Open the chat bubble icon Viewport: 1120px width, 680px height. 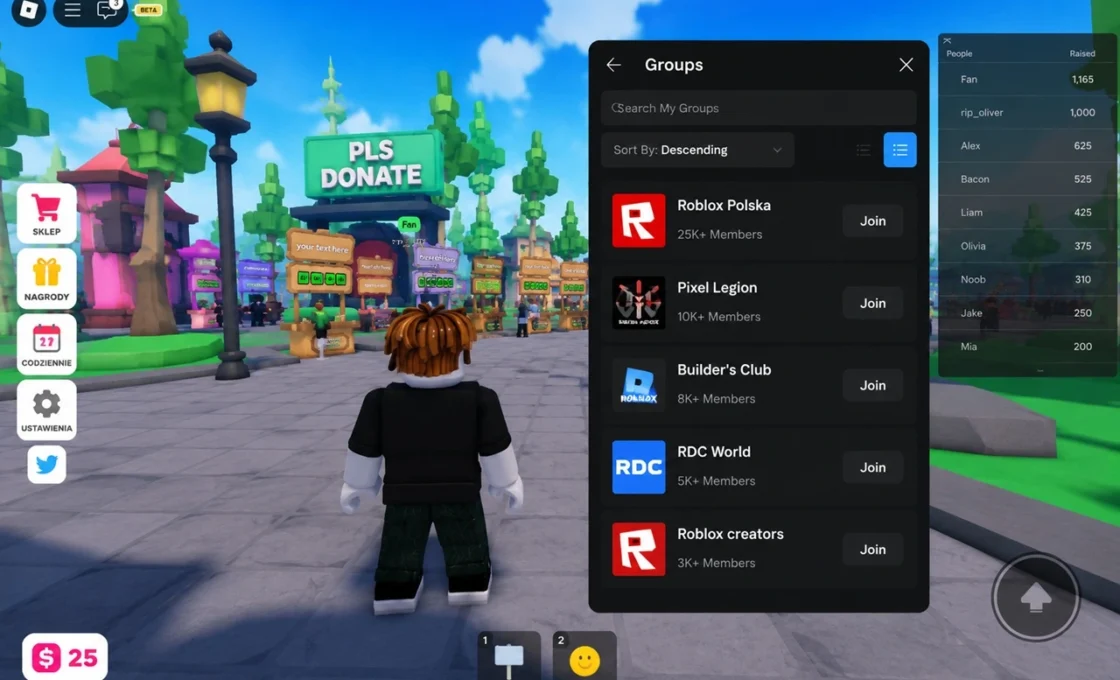107,10
